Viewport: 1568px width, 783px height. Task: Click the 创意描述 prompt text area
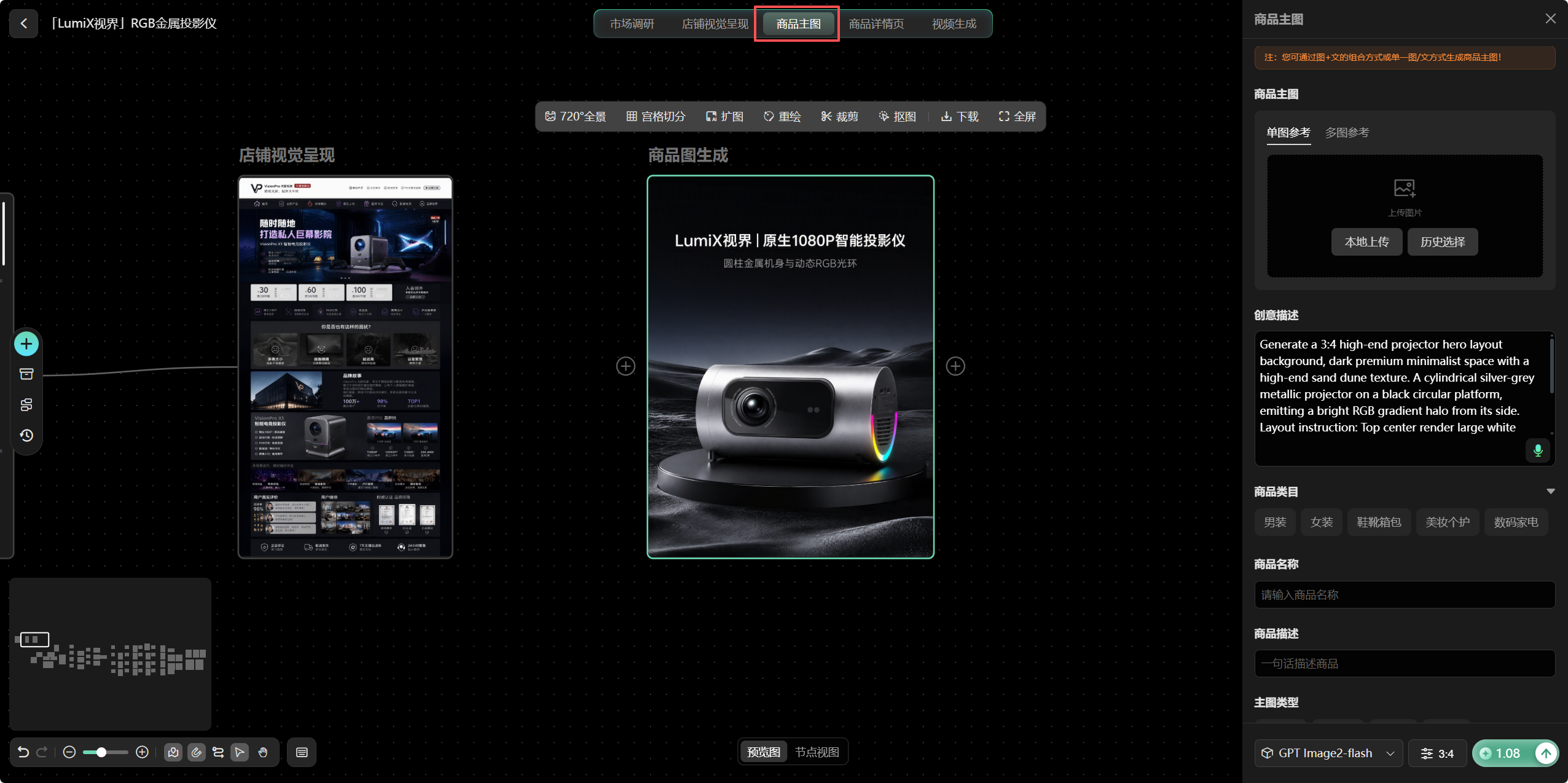tap(1405, 398)
